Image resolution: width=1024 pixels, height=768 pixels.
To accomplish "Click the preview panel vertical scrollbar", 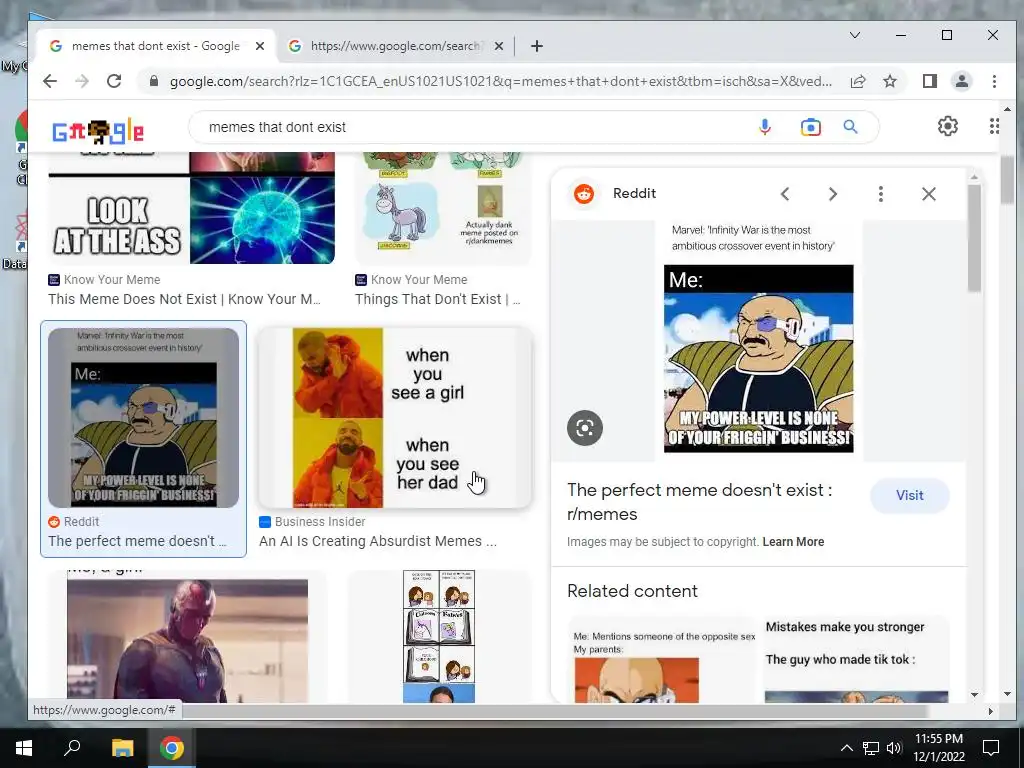I will [x=974, y=238].
